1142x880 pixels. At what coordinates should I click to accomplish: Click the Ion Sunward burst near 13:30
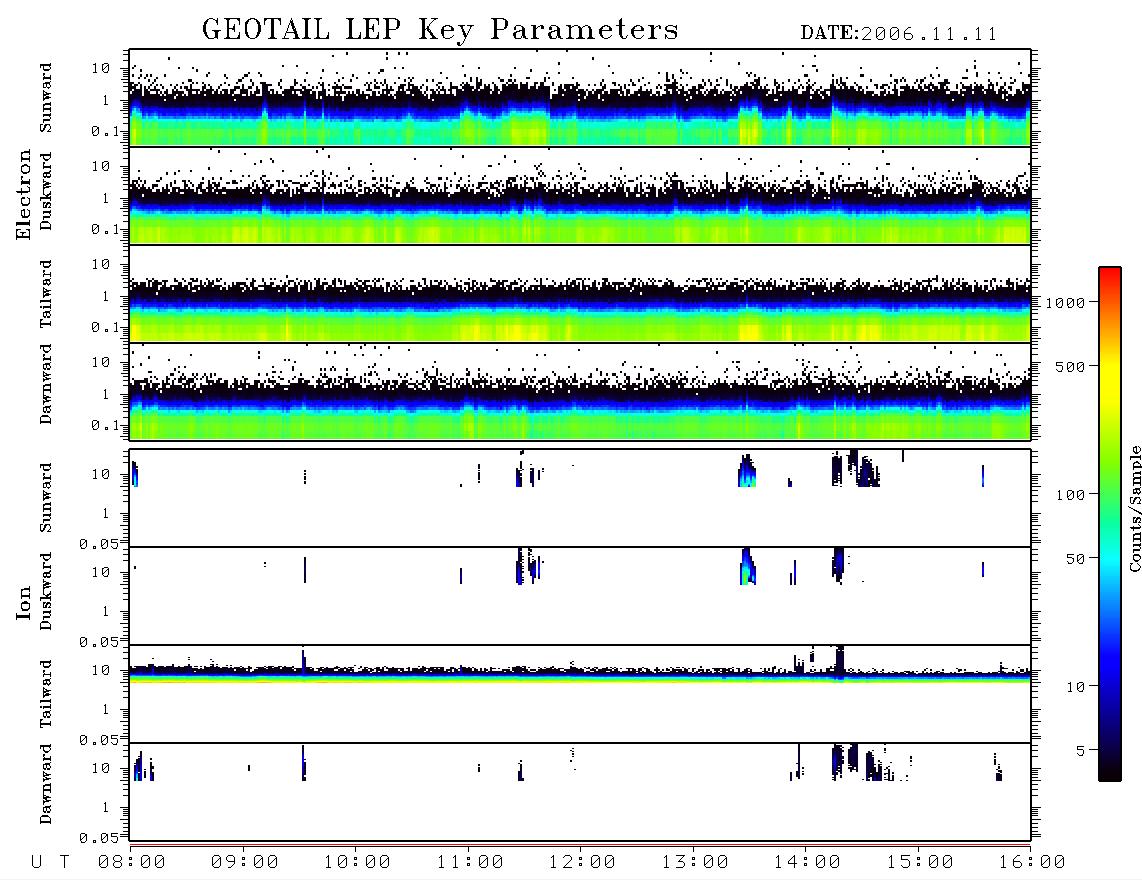[x=747, y=471]
